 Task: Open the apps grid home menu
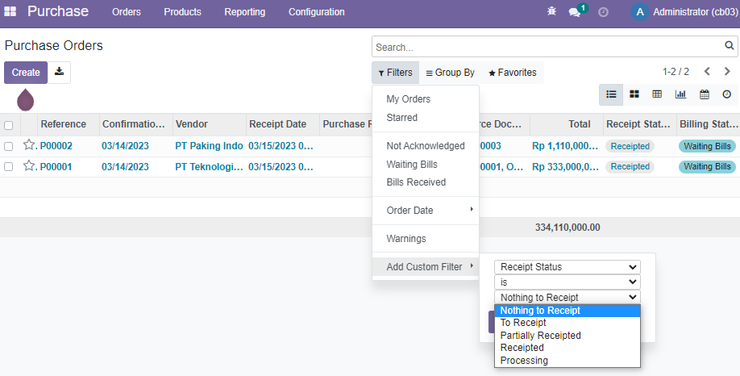(10, 11)
